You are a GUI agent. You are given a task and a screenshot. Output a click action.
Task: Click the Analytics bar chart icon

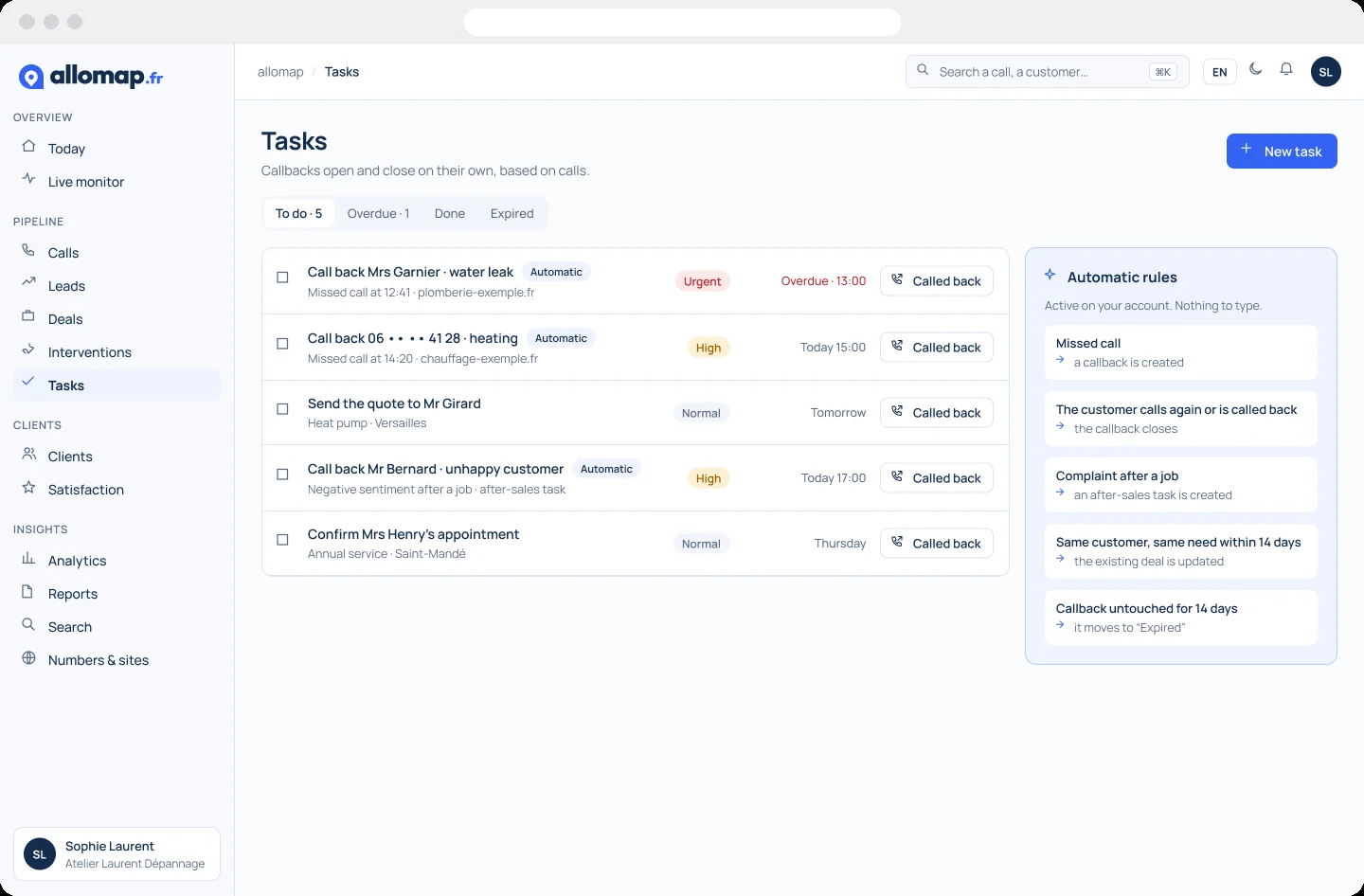point(28,559)
